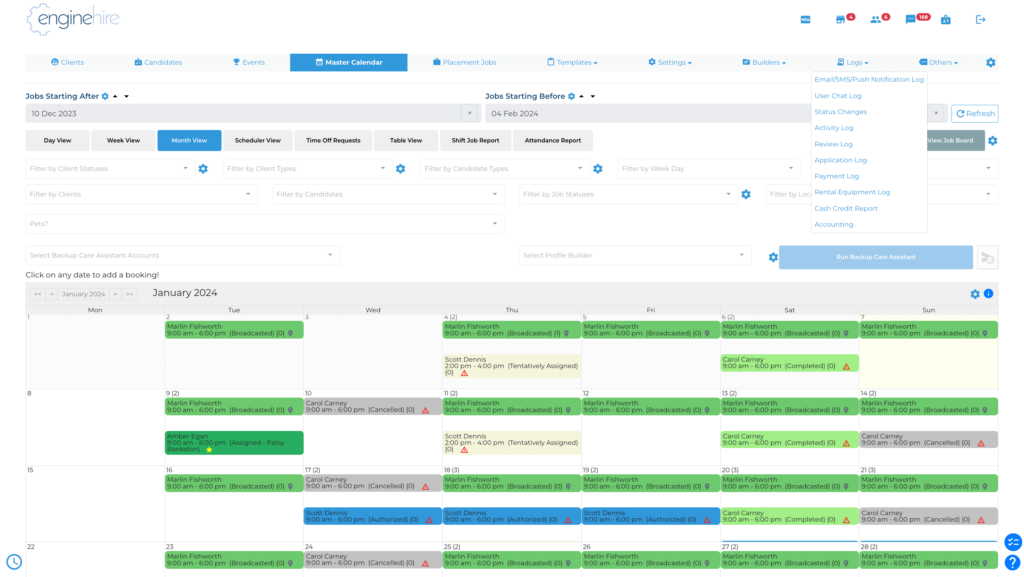The image size is (1024, 577).
Task: Click the logout icon in the top bar
Action: click(981, 19)
